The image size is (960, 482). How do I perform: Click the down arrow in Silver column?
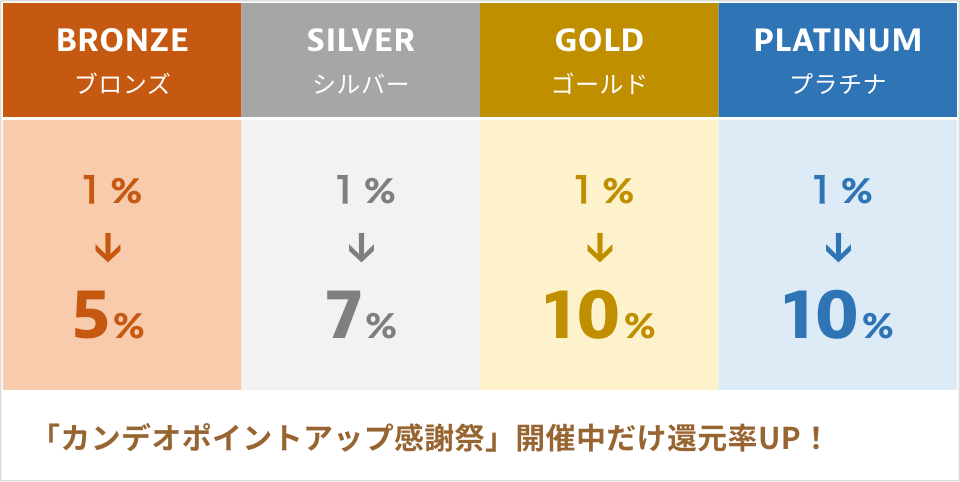(x=360, y=248)
